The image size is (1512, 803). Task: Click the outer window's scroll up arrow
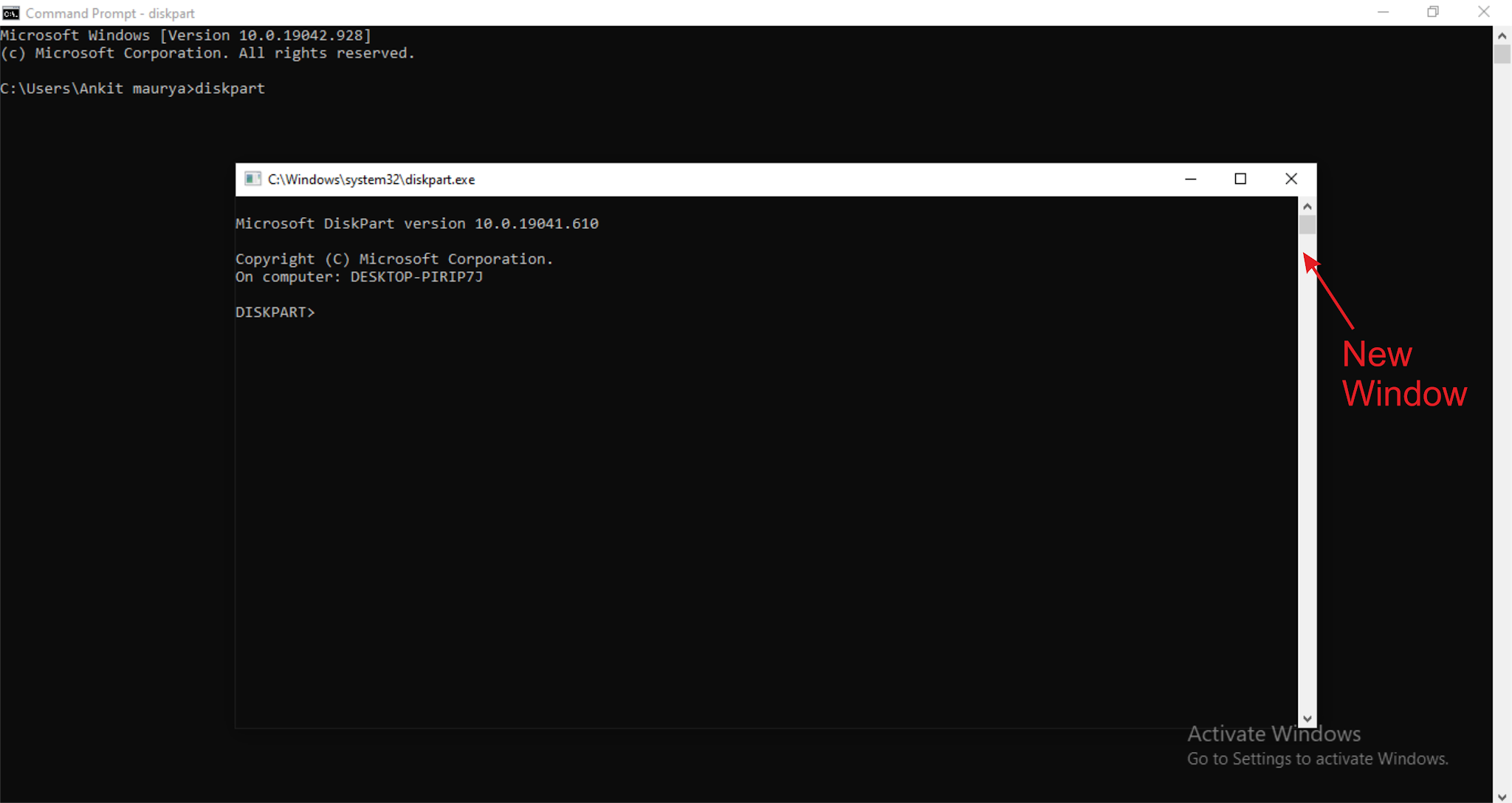[x=1502, y=34]
